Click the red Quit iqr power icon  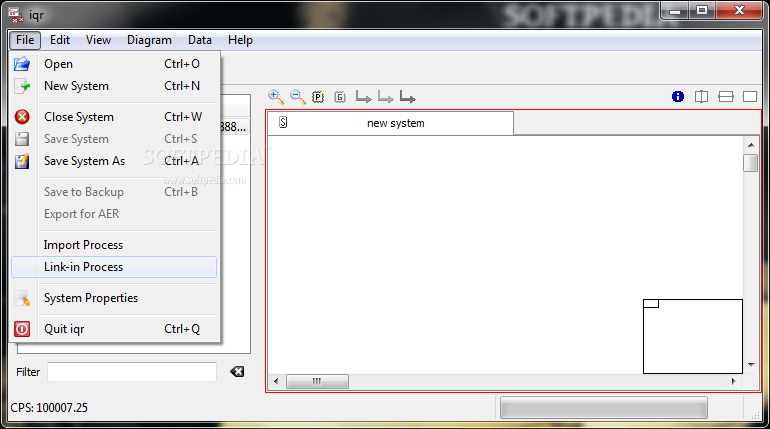pyautogui.click(x=22, y=329)
